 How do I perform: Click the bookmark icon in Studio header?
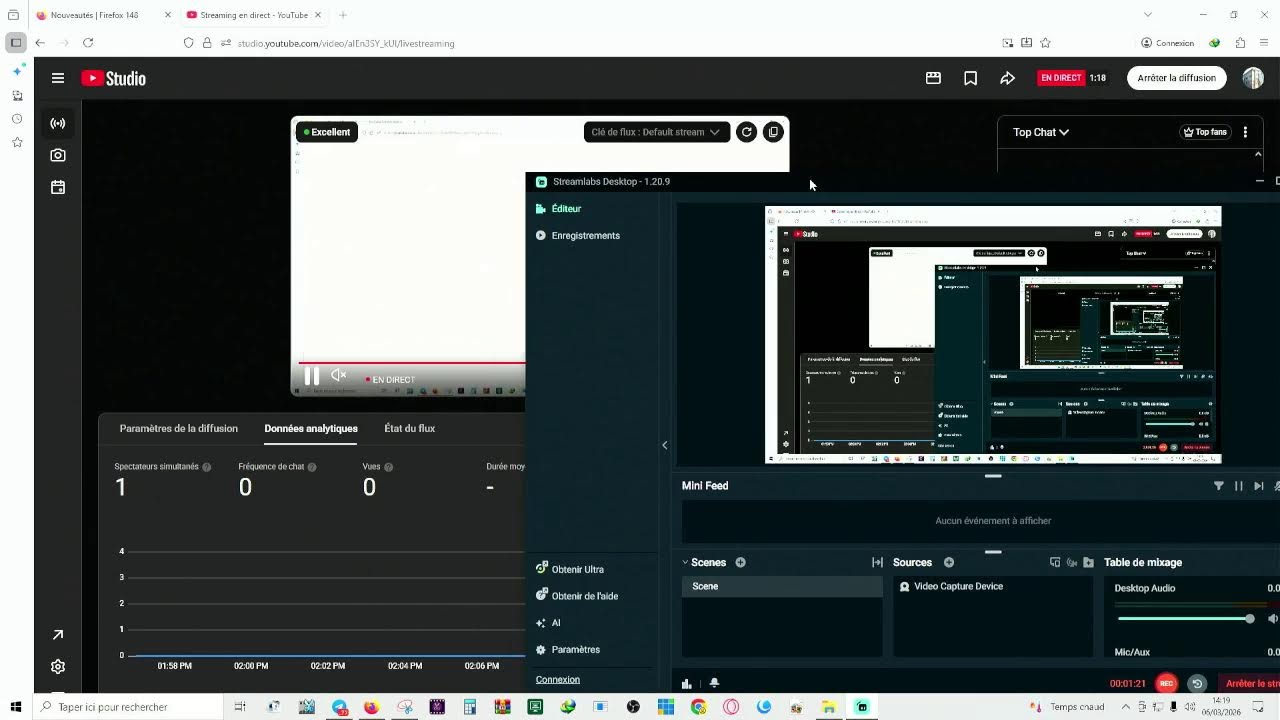pyautogui.click(x=970, y=78)
